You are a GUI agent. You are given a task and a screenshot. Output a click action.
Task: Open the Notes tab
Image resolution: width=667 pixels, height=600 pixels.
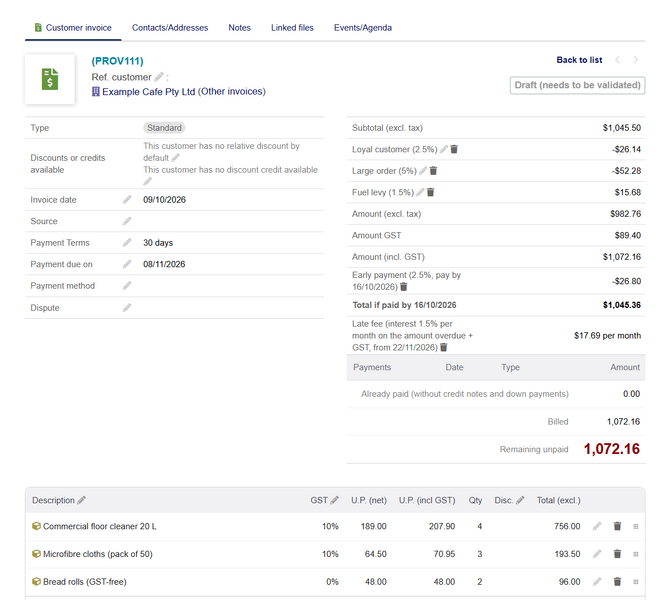(x=239, y=28)
